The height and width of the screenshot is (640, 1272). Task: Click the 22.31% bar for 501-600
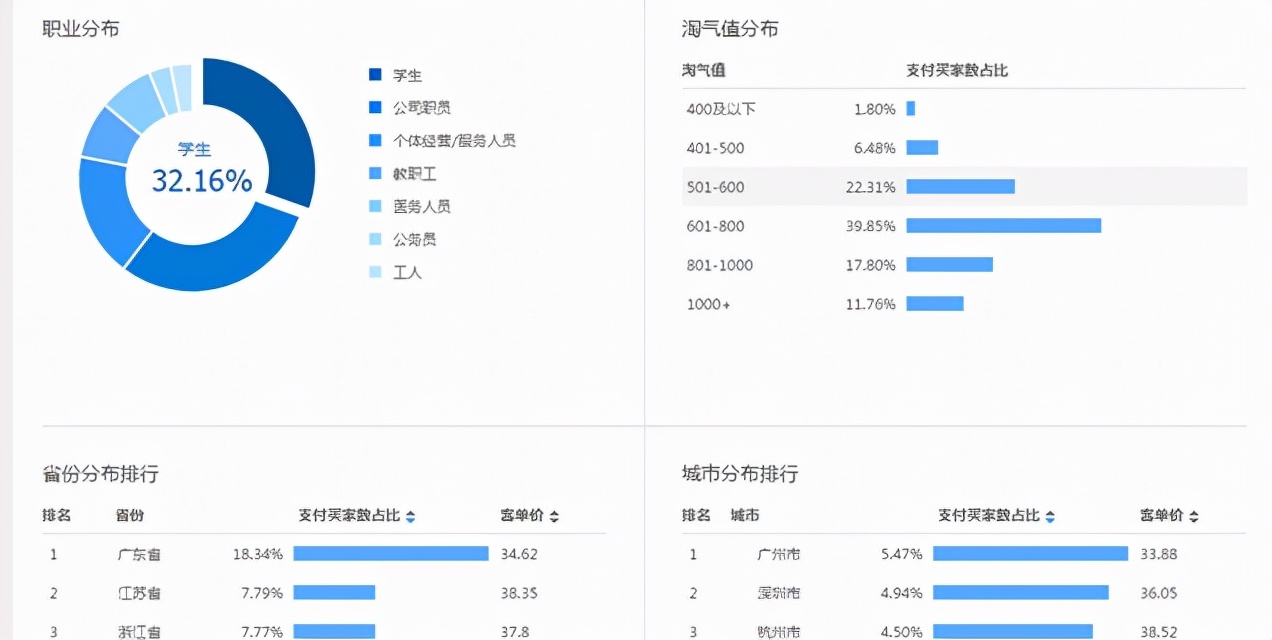click(961, 187)
